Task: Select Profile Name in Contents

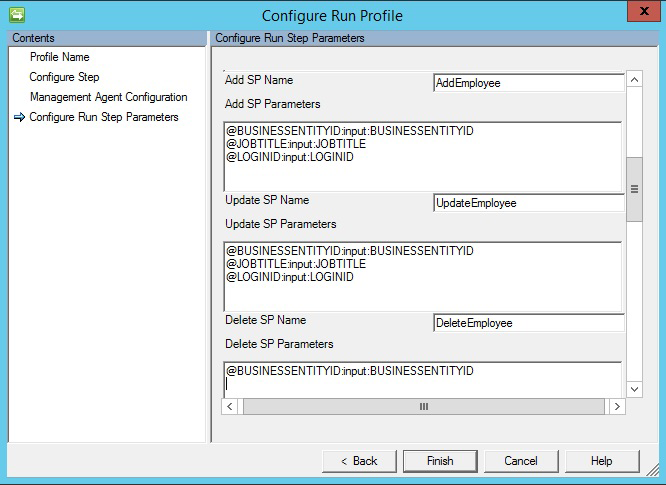Action: pyautogui.click(x=59, y=57)
